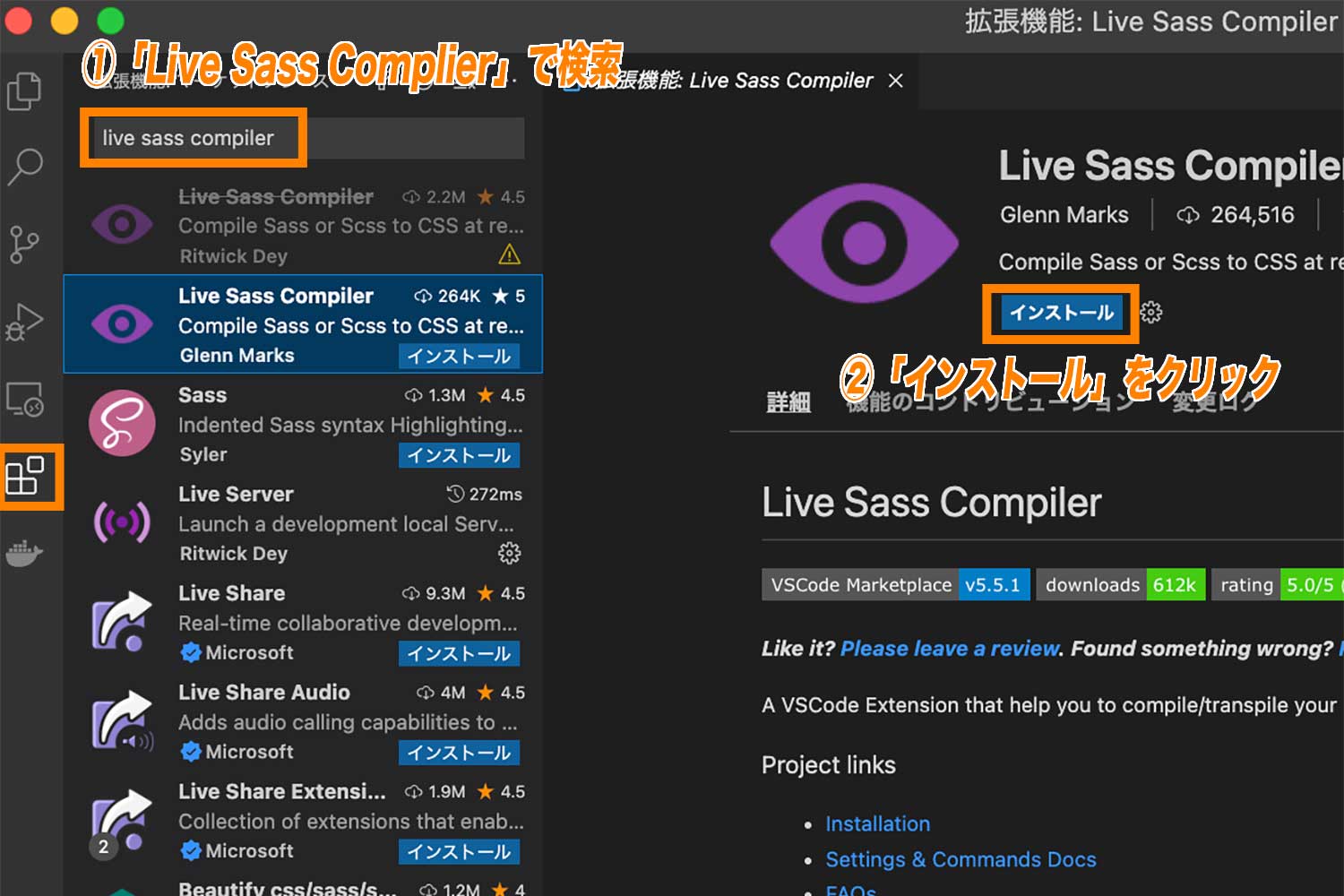
Task: Click the Glenn Marks publisher name
Action: [1064, 215]
